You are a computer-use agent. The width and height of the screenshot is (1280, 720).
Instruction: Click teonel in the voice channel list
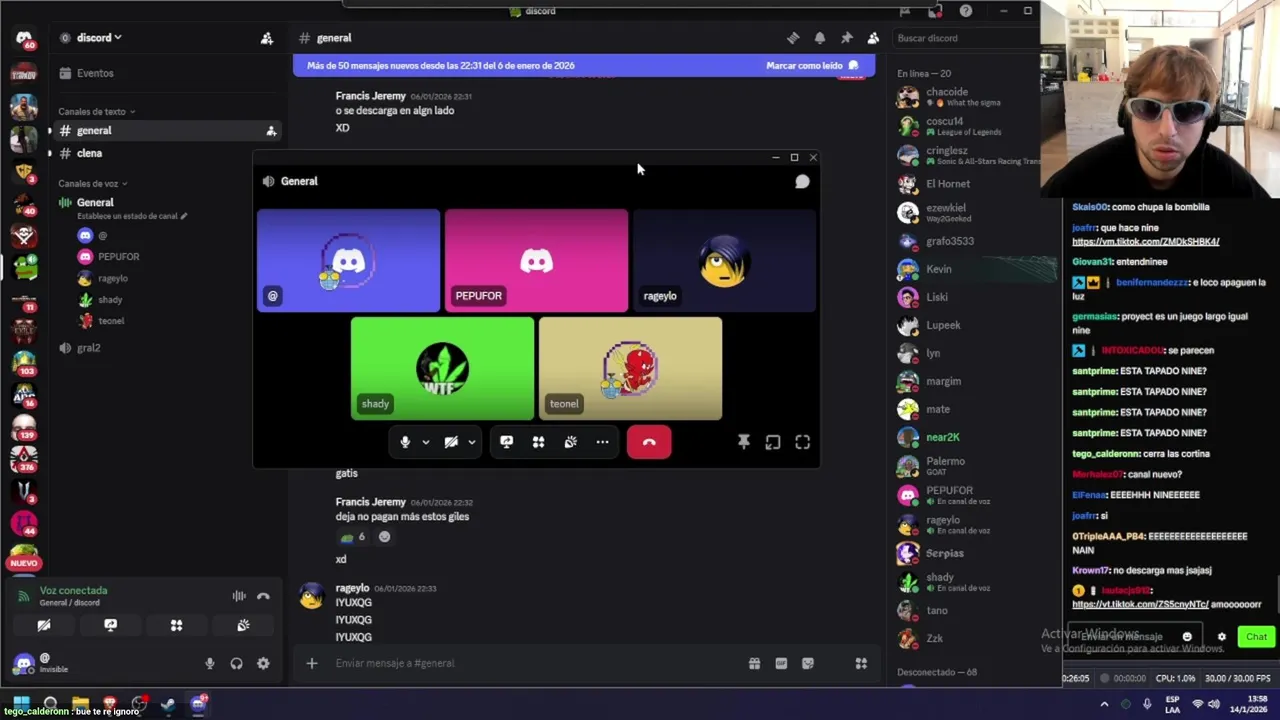point(111,321)
